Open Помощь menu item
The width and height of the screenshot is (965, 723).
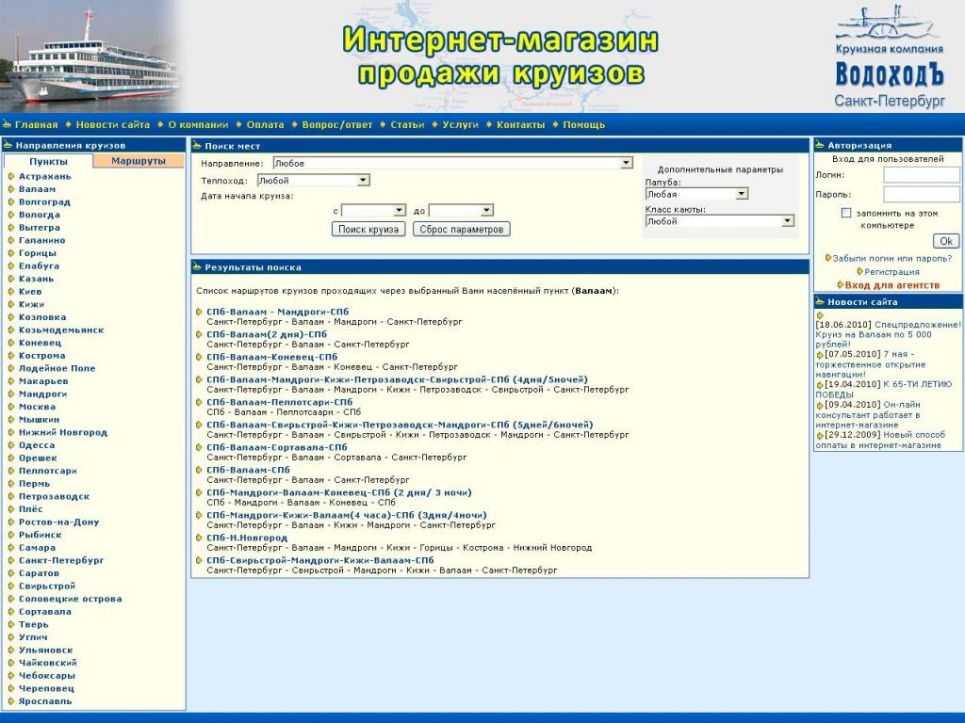point(584,125)
